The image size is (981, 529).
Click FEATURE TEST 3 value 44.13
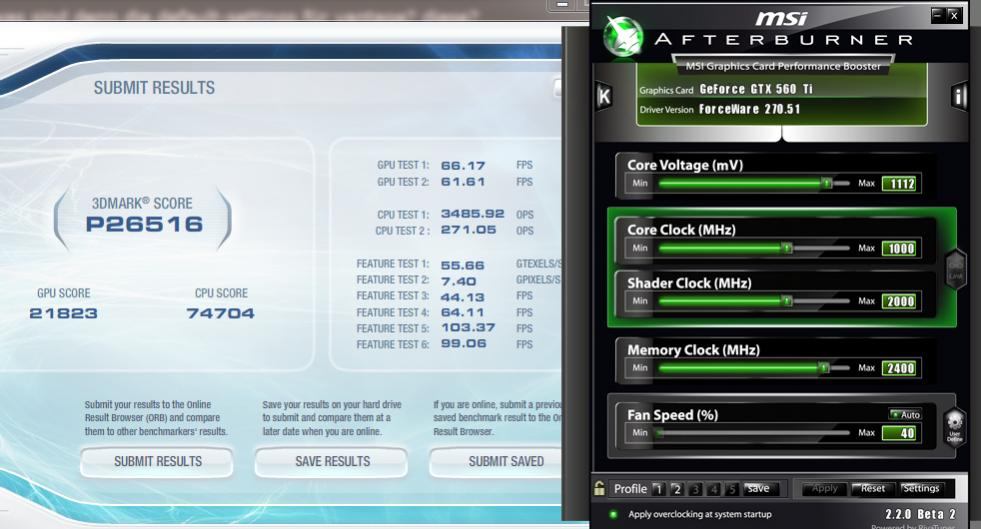pos(462,298)
